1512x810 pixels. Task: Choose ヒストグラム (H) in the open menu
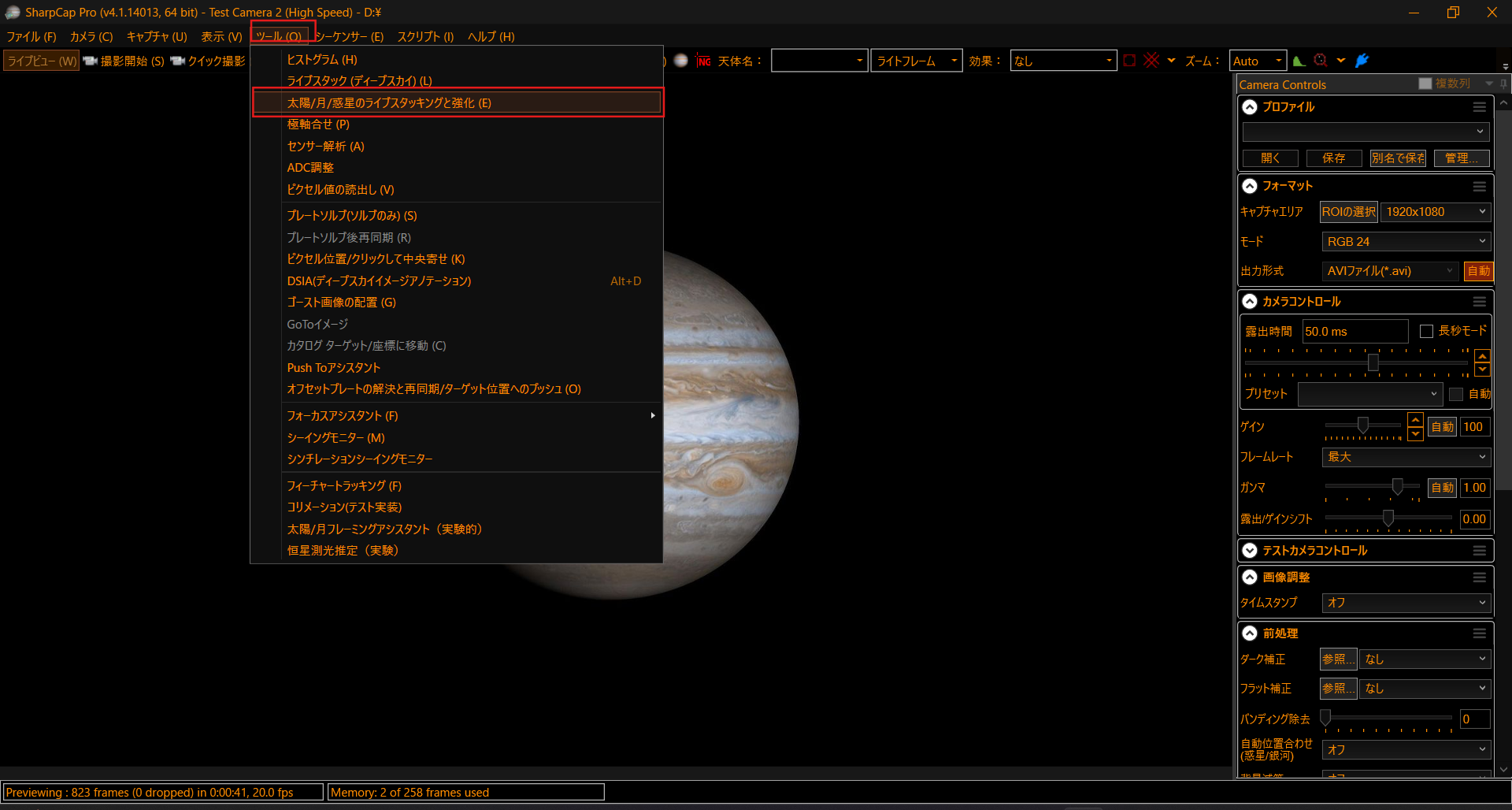321,60
